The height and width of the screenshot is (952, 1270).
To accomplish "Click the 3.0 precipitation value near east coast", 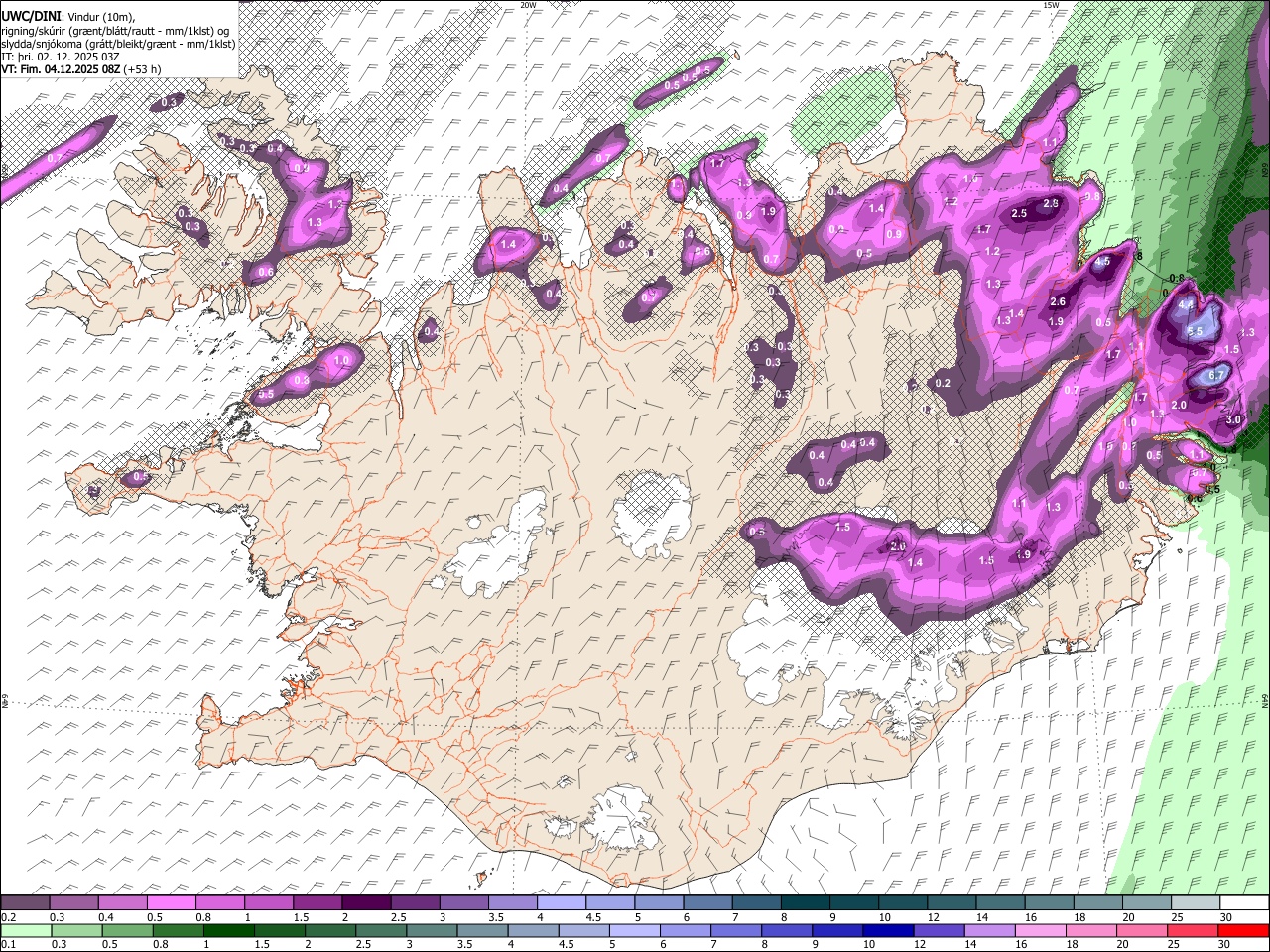I will (x=1233, y=419).
